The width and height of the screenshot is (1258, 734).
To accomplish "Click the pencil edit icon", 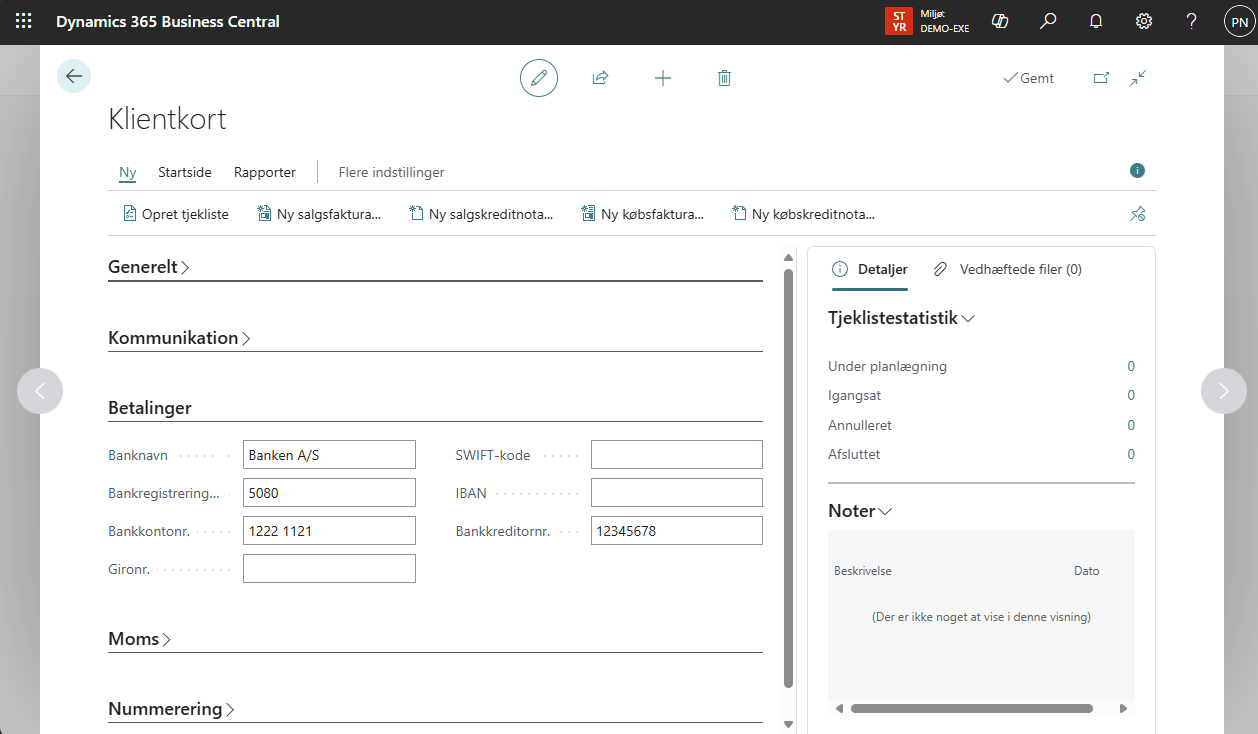I will 539,78.
